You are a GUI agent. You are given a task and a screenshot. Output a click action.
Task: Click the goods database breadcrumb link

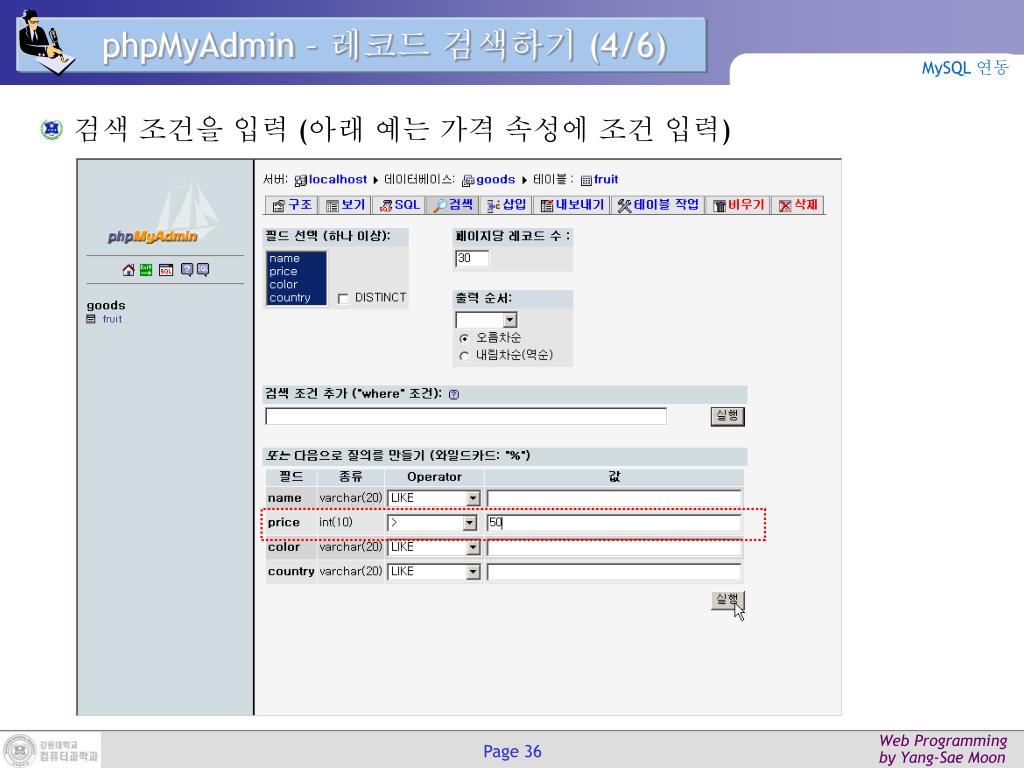(x=496, y=180)
